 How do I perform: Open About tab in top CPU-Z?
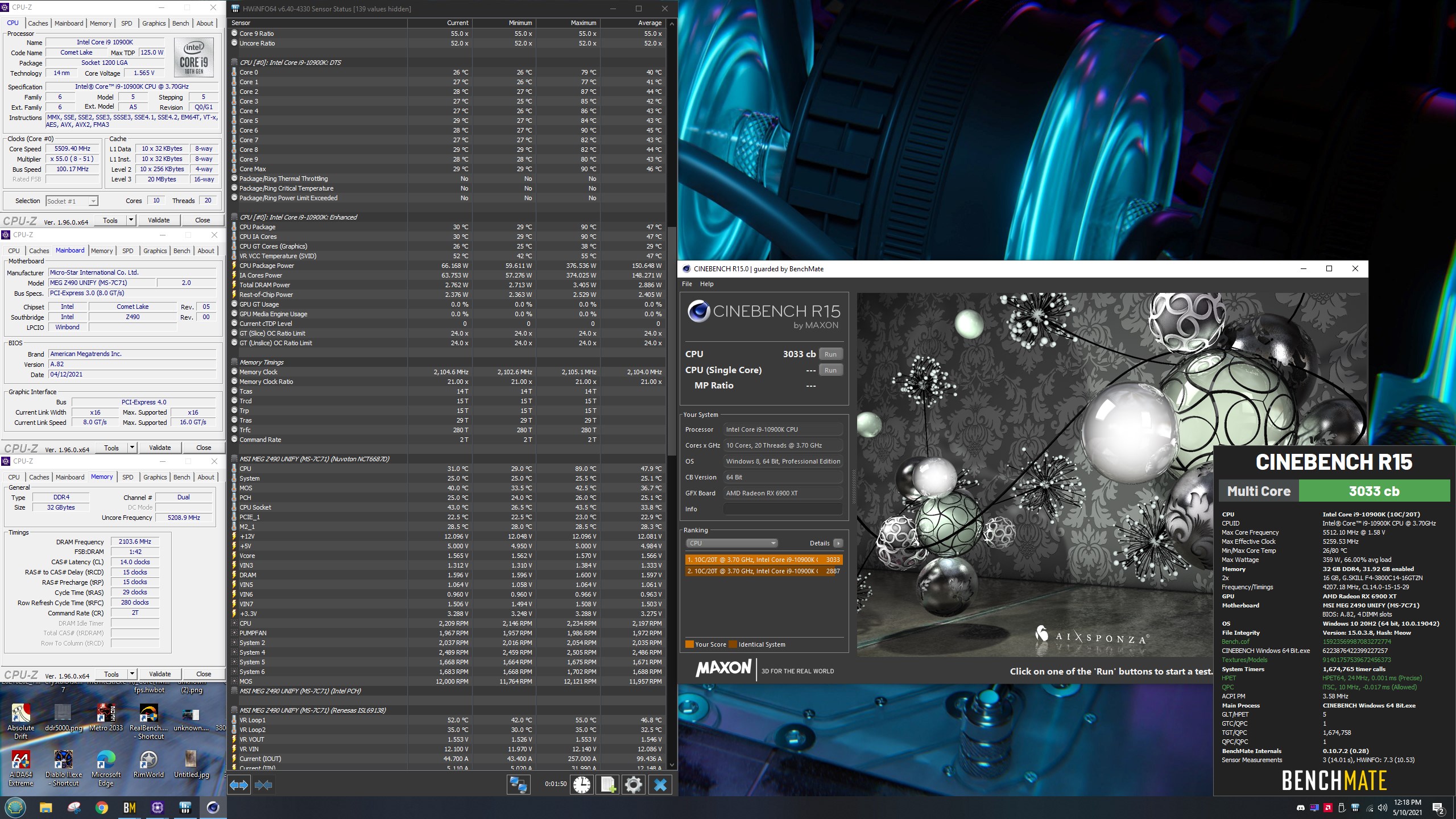[205, 23]
